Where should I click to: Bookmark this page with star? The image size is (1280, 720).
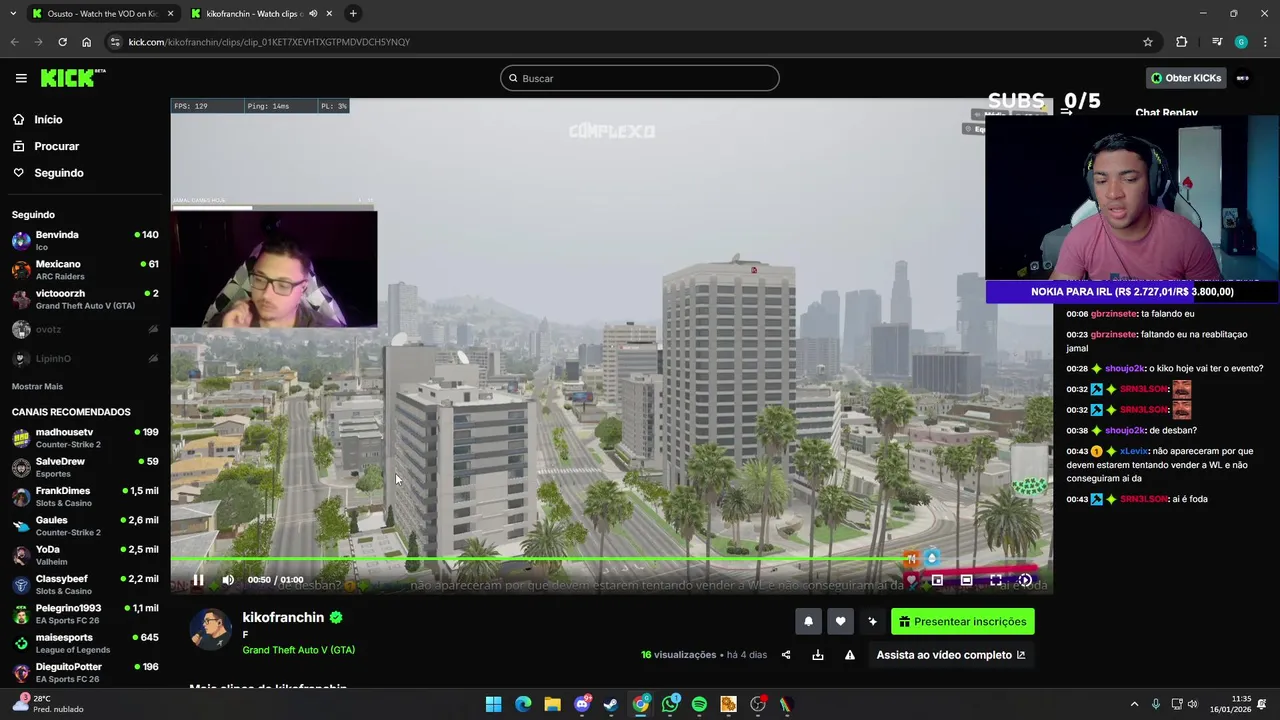pos(1148,42)
